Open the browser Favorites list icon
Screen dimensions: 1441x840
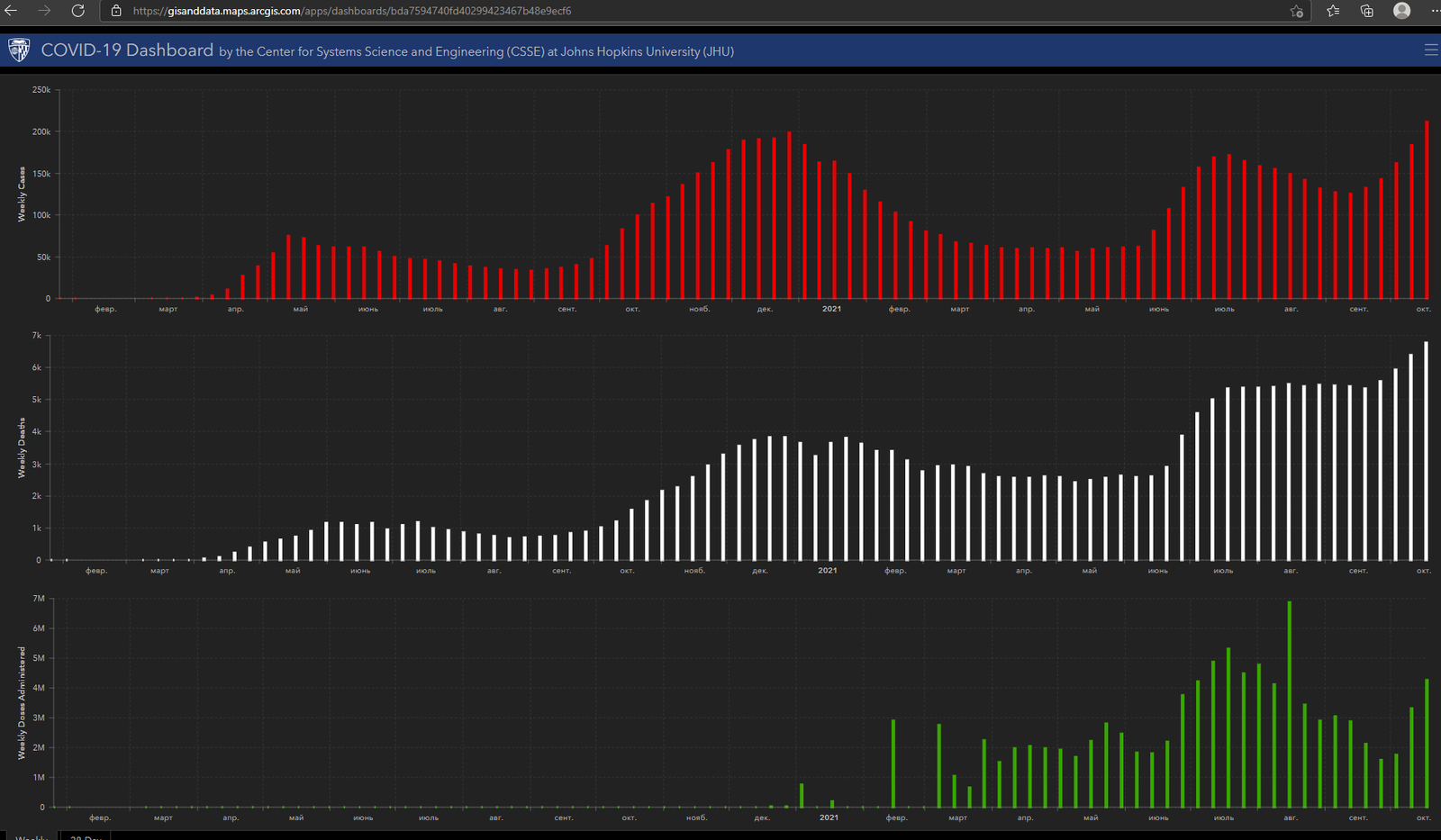[x=1333, y=11]
